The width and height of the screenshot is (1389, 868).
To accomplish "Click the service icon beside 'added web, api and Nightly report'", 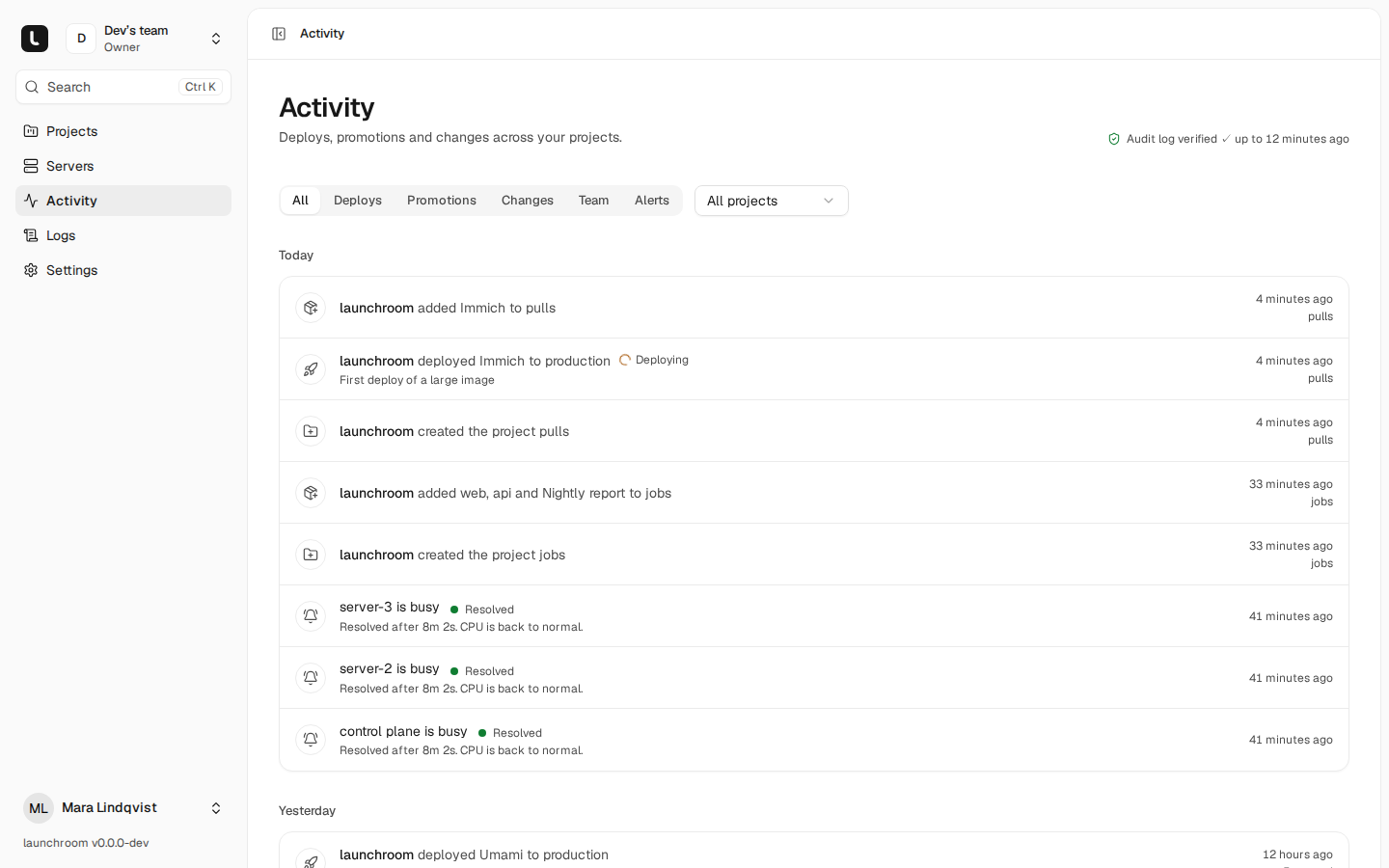I will click(x=311, y=493).
